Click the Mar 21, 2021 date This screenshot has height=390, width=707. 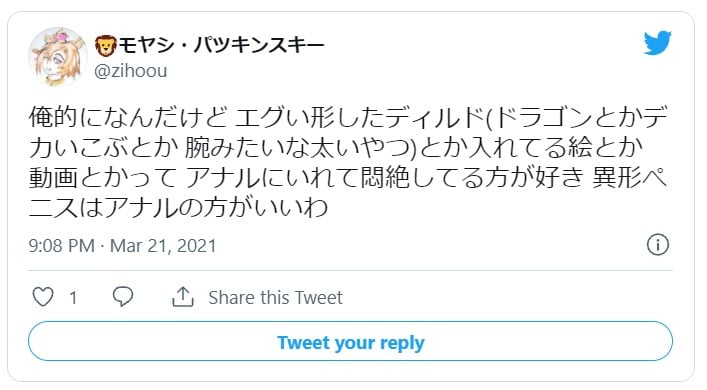point(163,246)
